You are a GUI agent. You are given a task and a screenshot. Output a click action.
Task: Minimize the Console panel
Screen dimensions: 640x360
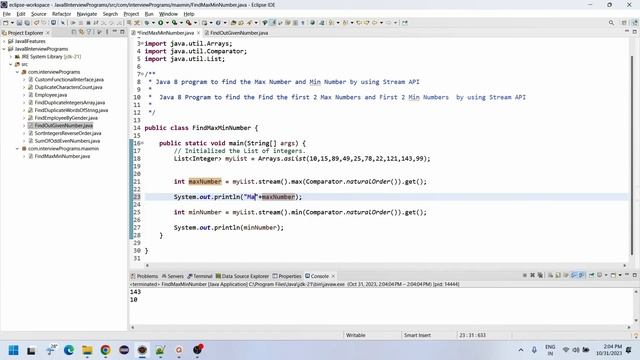click(x=627, y=275)
